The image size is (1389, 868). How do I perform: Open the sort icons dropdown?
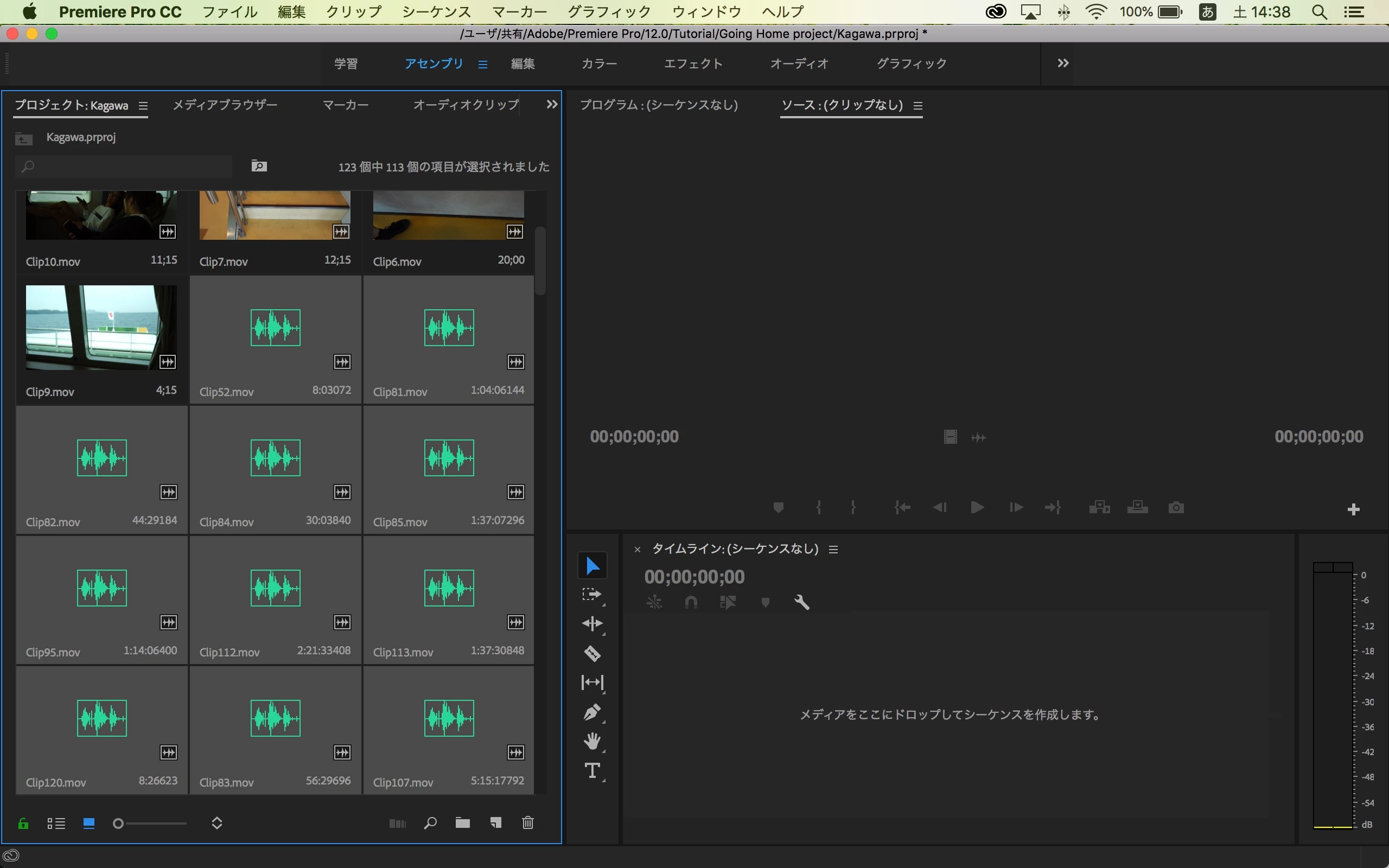(x=217, y=823)
